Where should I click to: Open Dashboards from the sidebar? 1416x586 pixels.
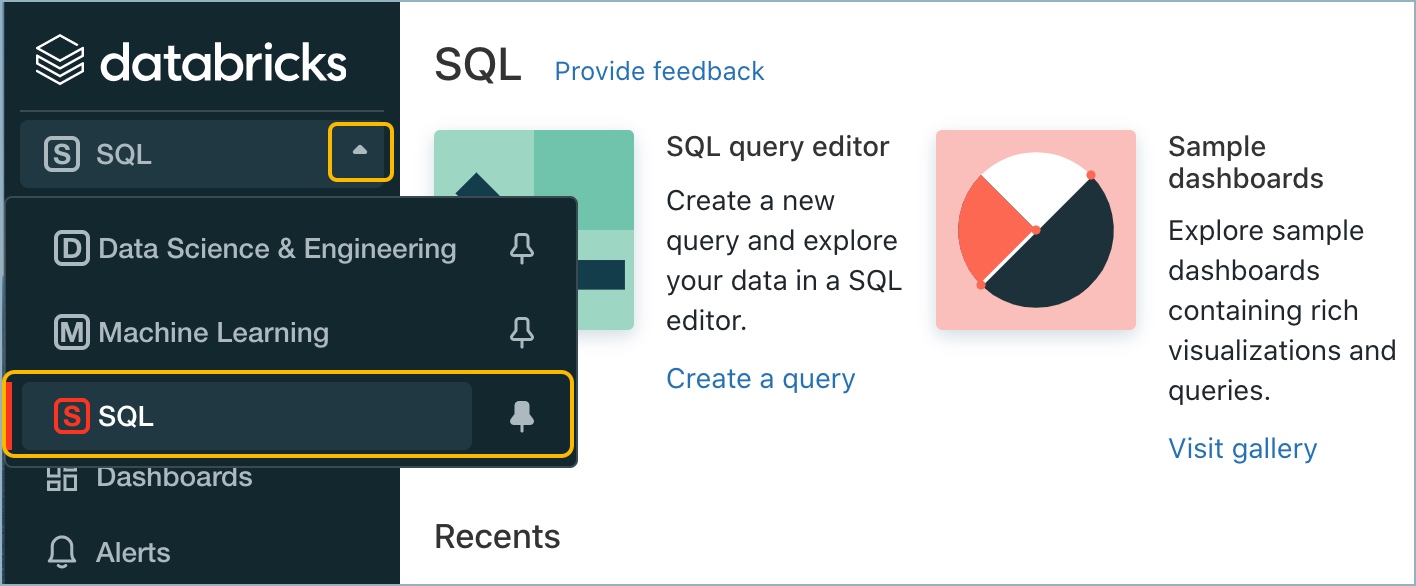coord(175,477)
